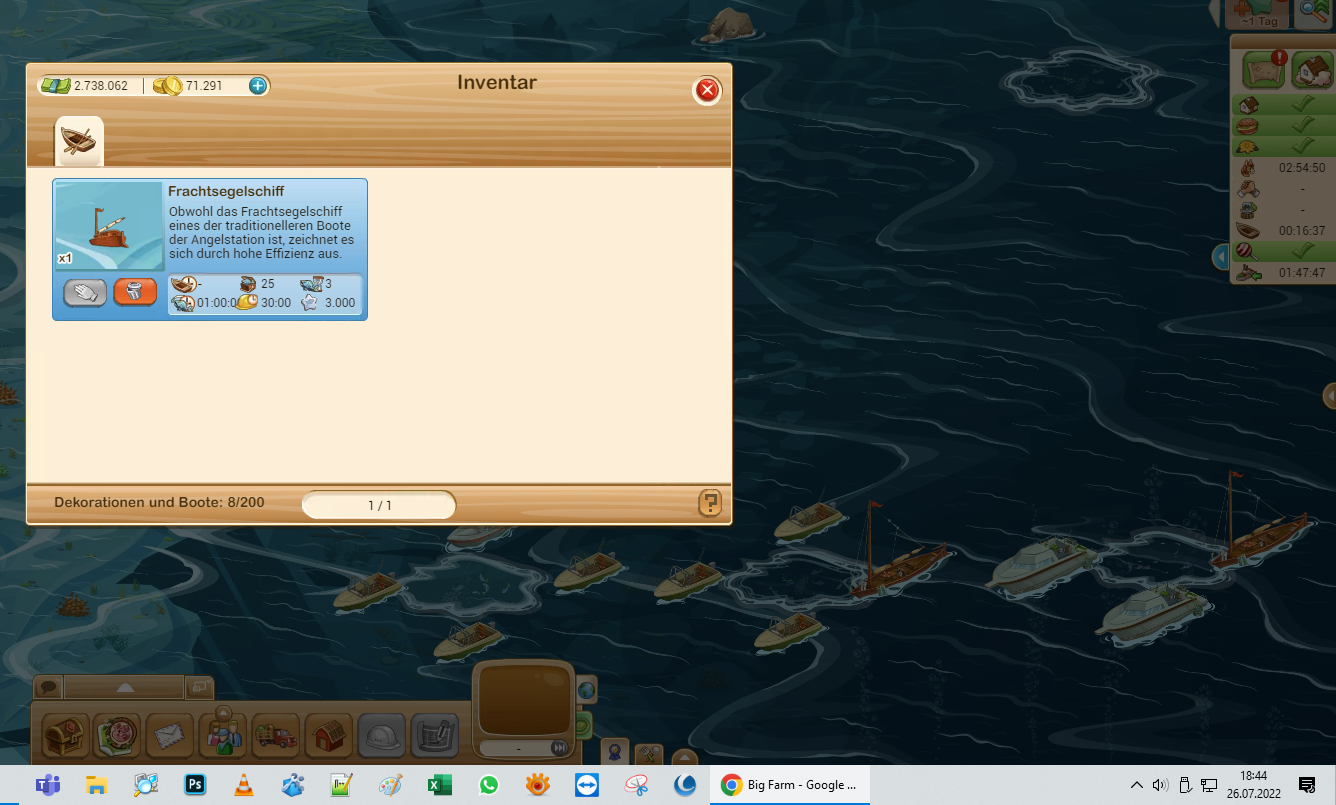
Task: Click Dekorationen und Boote: 8/200 text
Action: pyautogui.click(x=159, y=502)
